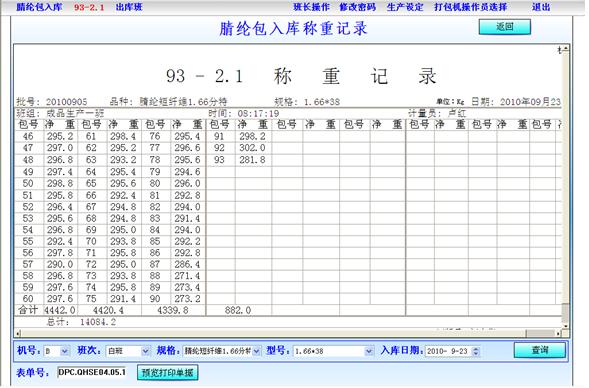Click the vertical scrollbar thumb
This screenshot has height=388, width=589.
click(565, 313)
